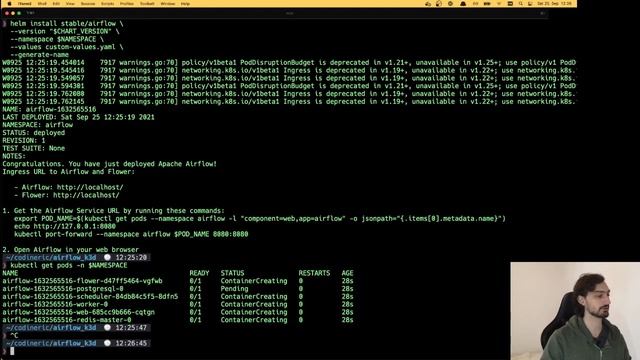Image resolution: width=640 pixels, height=360 pixels.
Task: Open the Apple menu
Action: pyautogui.click(x=9, y=4)
